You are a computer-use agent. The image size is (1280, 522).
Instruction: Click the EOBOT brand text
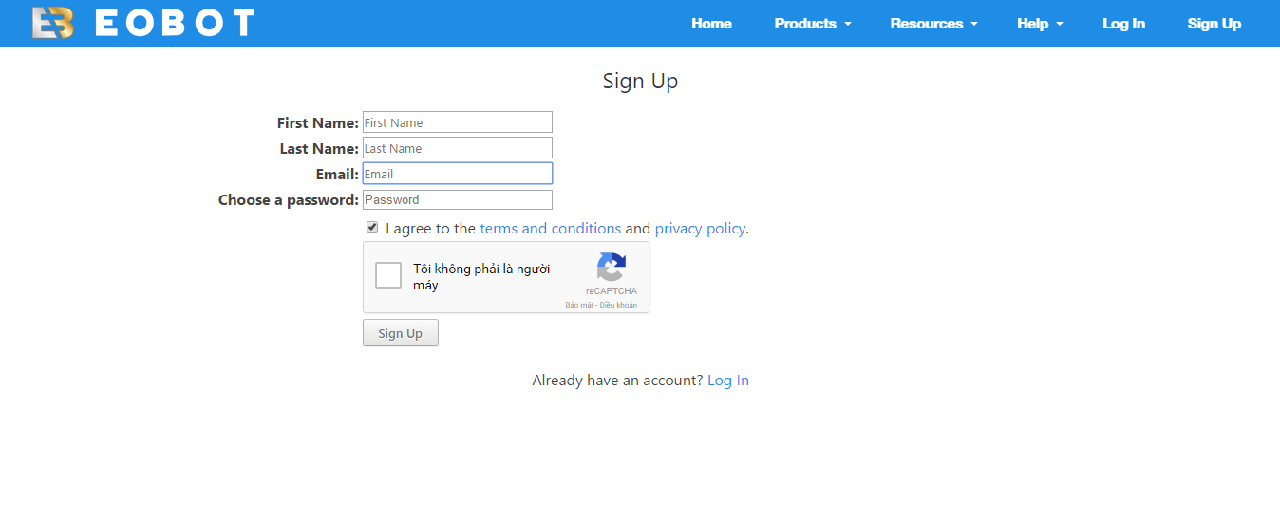coord(175,23)
